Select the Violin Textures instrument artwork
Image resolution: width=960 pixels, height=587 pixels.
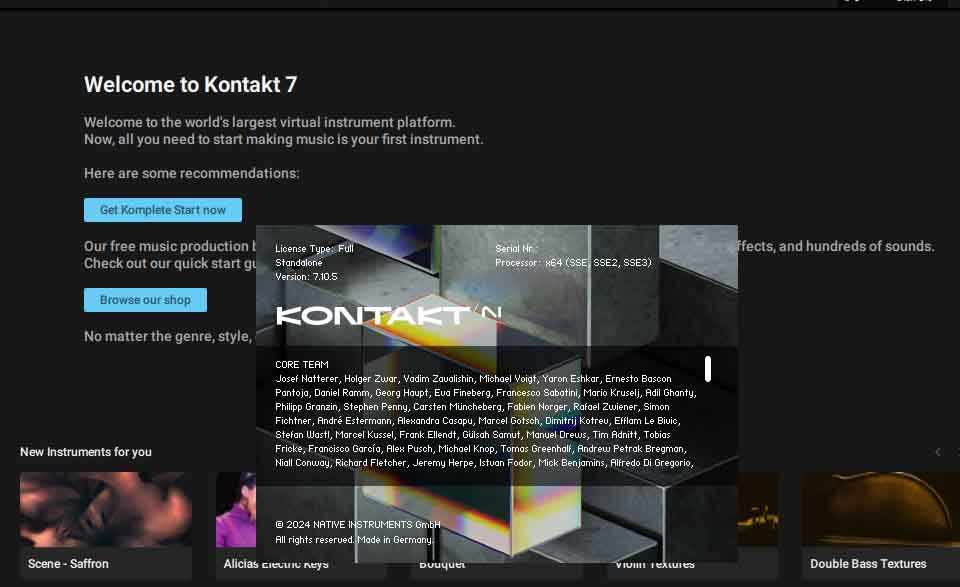(758, 509)
